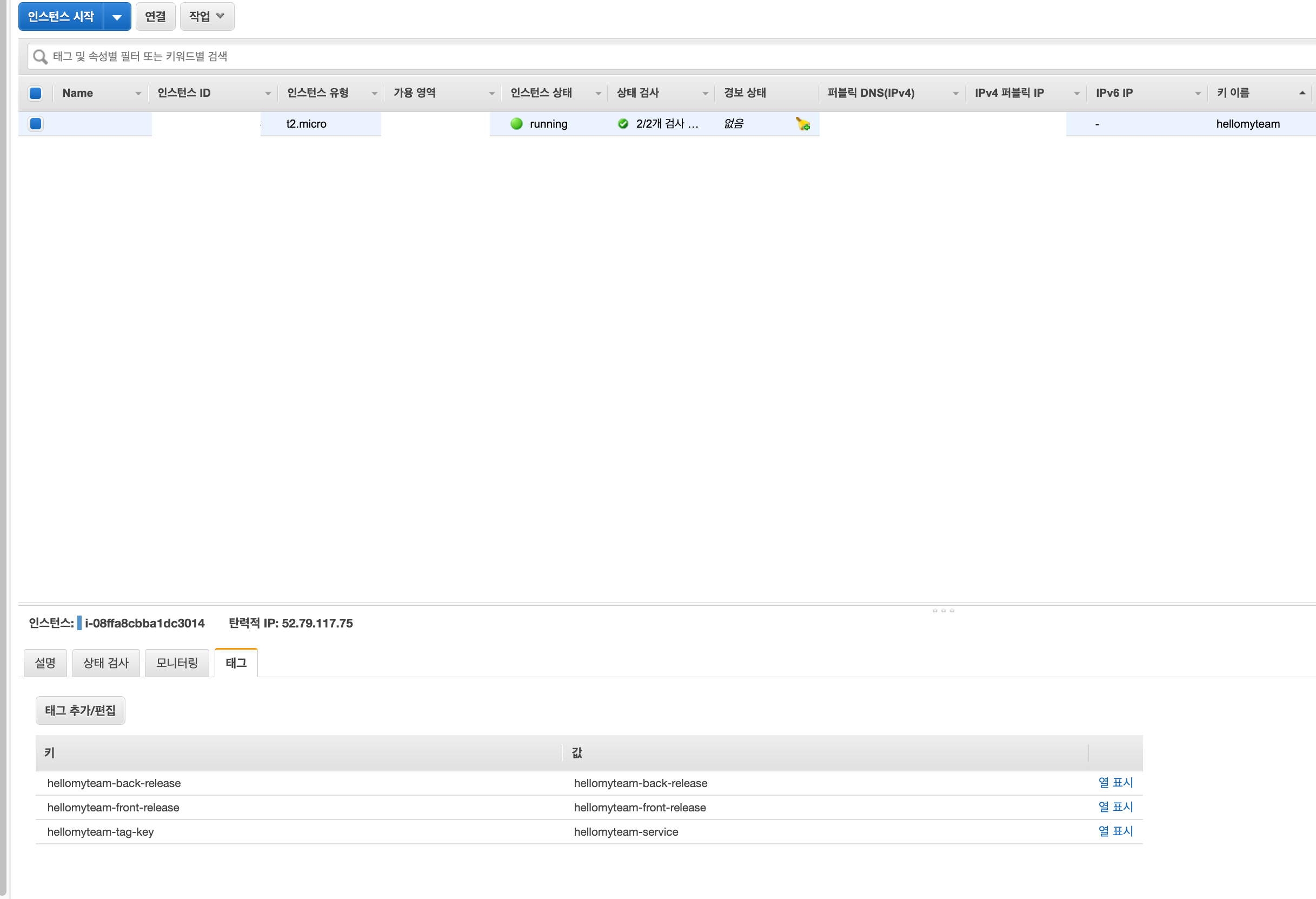This screenshot has height=899, width=1316.
Task: Click the create alarm bell icon
Action: (x=802, y=123)
